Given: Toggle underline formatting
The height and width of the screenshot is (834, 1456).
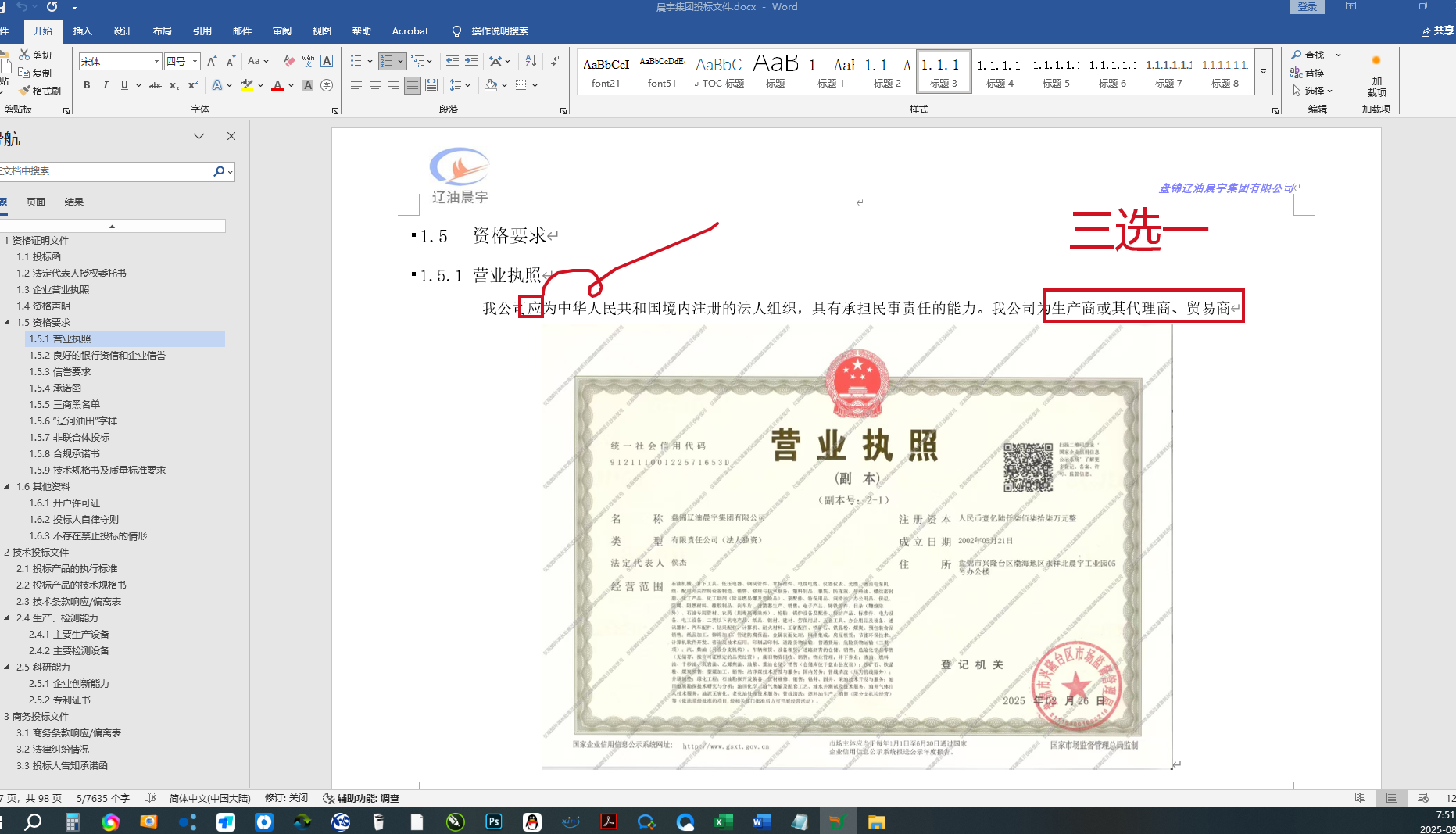Looking at the screenshot, I should 124,85.
